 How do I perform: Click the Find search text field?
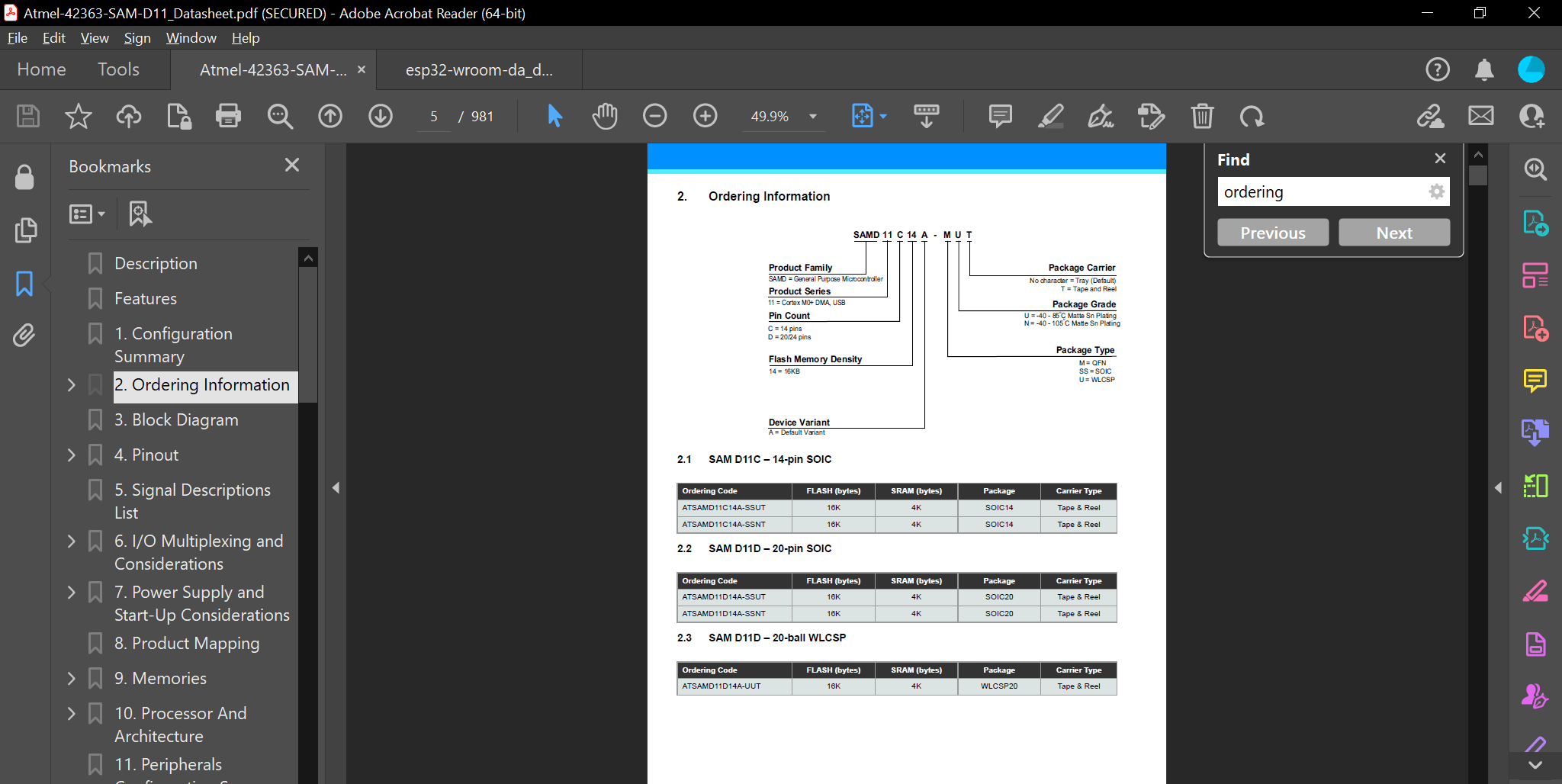coord(1323,192)
